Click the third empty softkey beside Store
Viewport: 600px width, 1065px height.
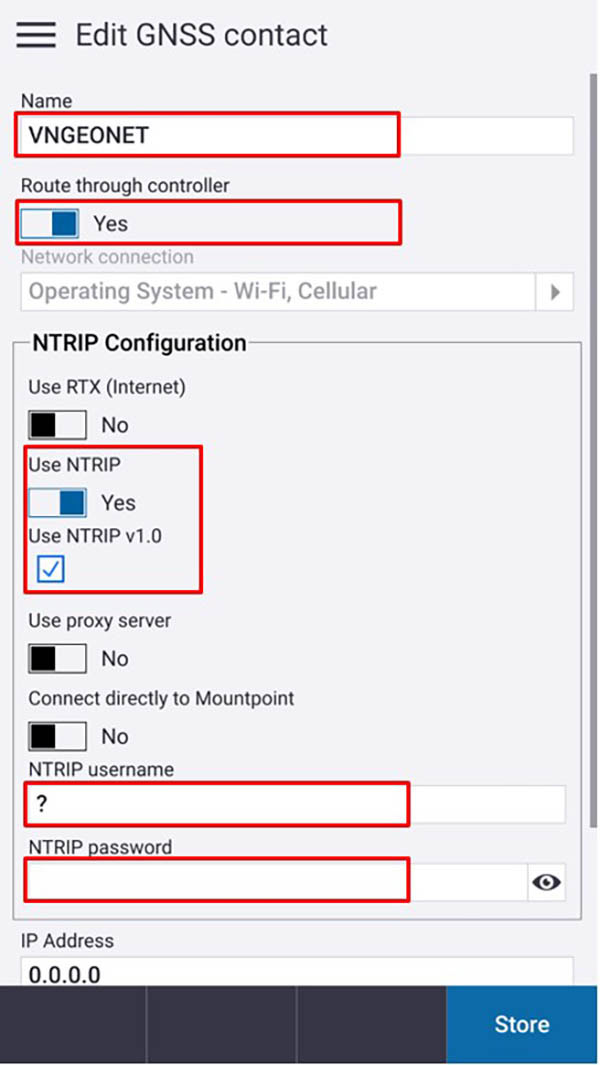point(372,1024)
